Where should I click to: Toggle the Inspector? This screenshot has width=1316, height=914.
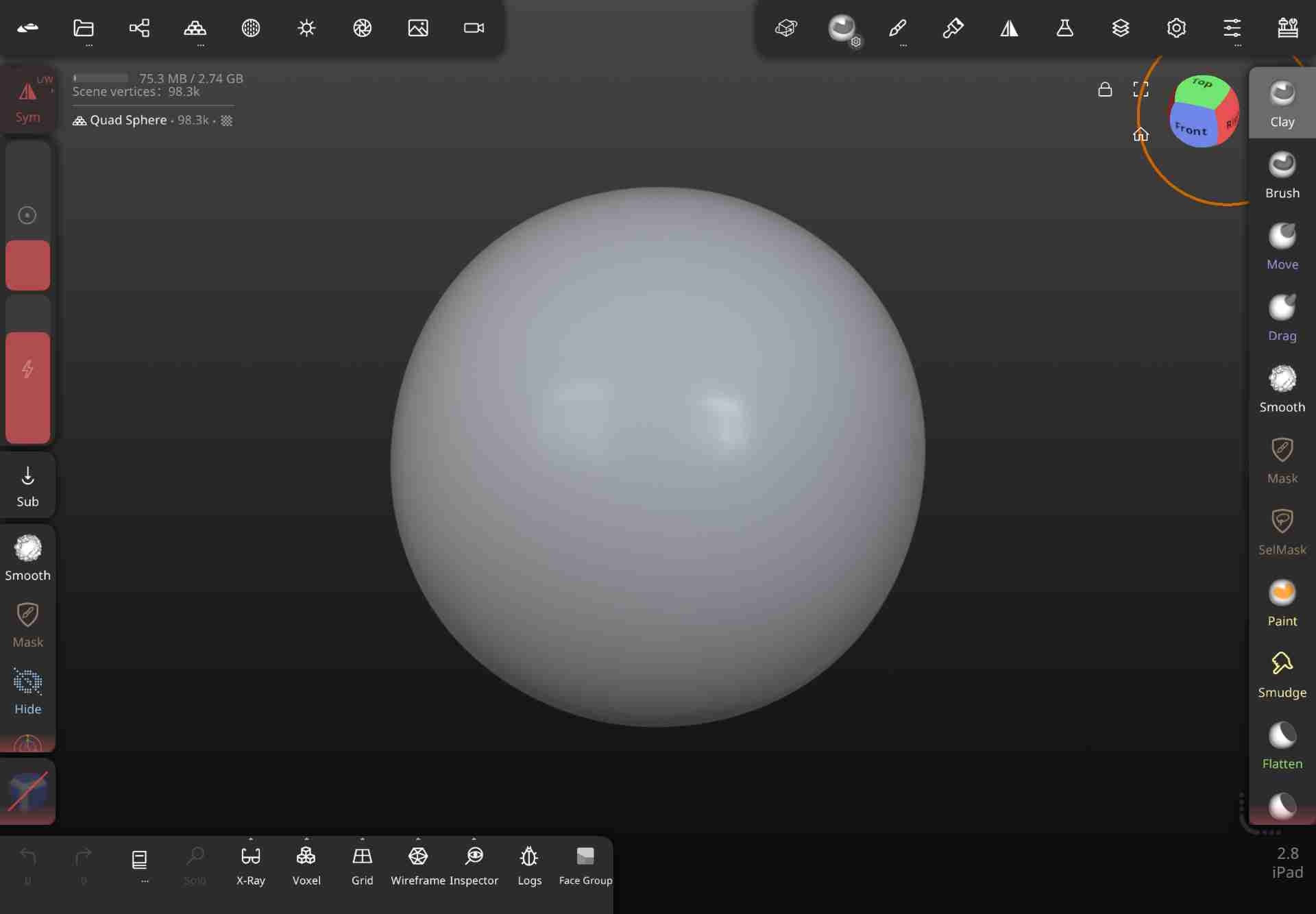(474, 865)
